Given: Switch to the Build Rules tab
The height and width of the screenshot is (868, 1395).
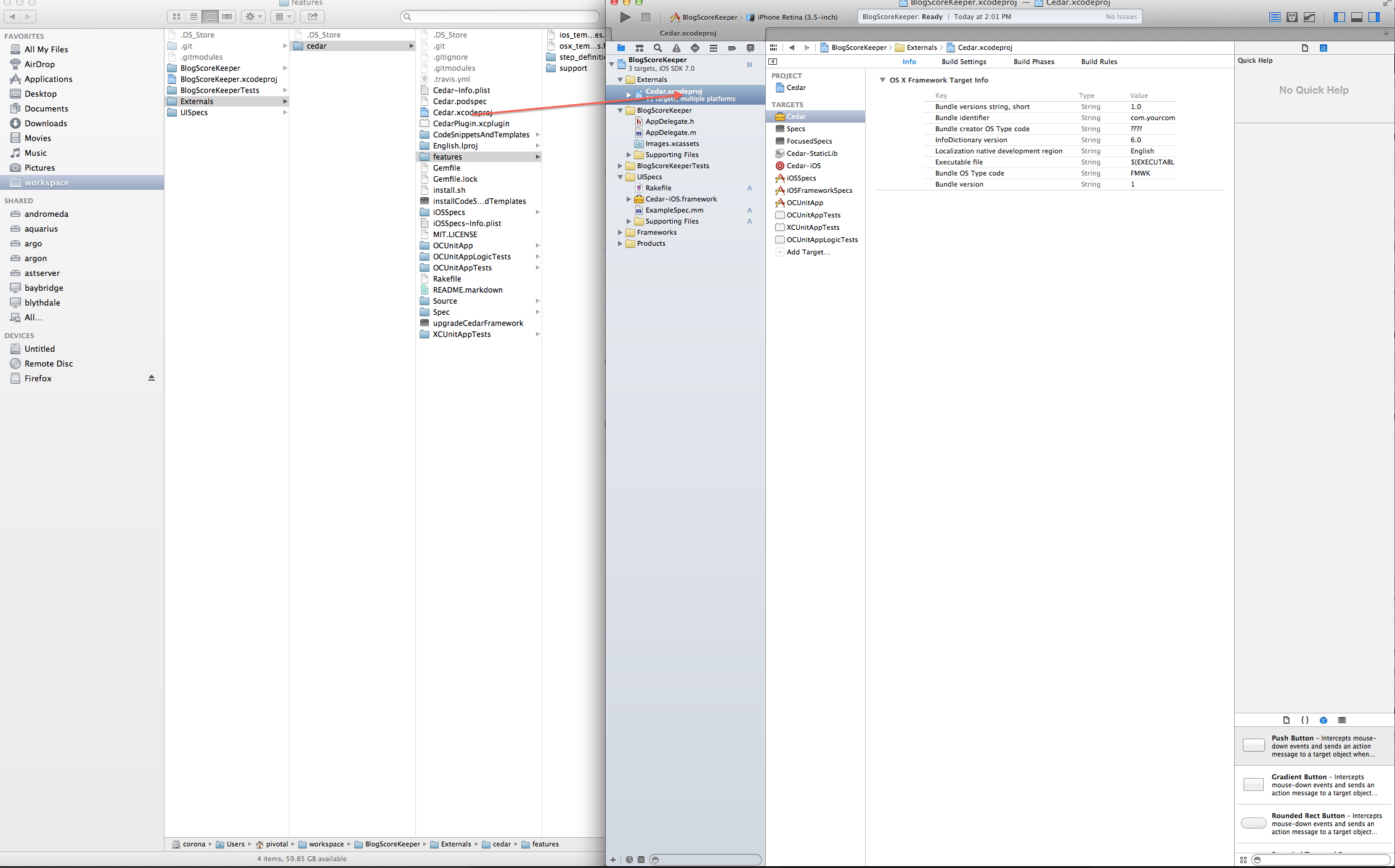Looking at the screenshot, I should [x=1099, y=62].
